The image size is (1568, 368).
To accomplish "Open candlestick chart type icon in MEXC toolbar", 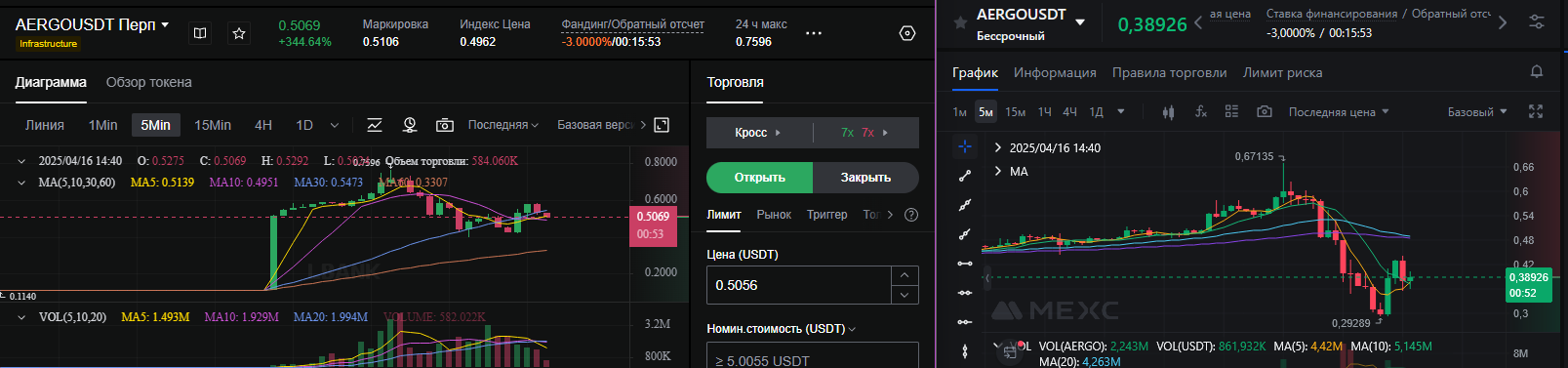I will [1168, 112].
